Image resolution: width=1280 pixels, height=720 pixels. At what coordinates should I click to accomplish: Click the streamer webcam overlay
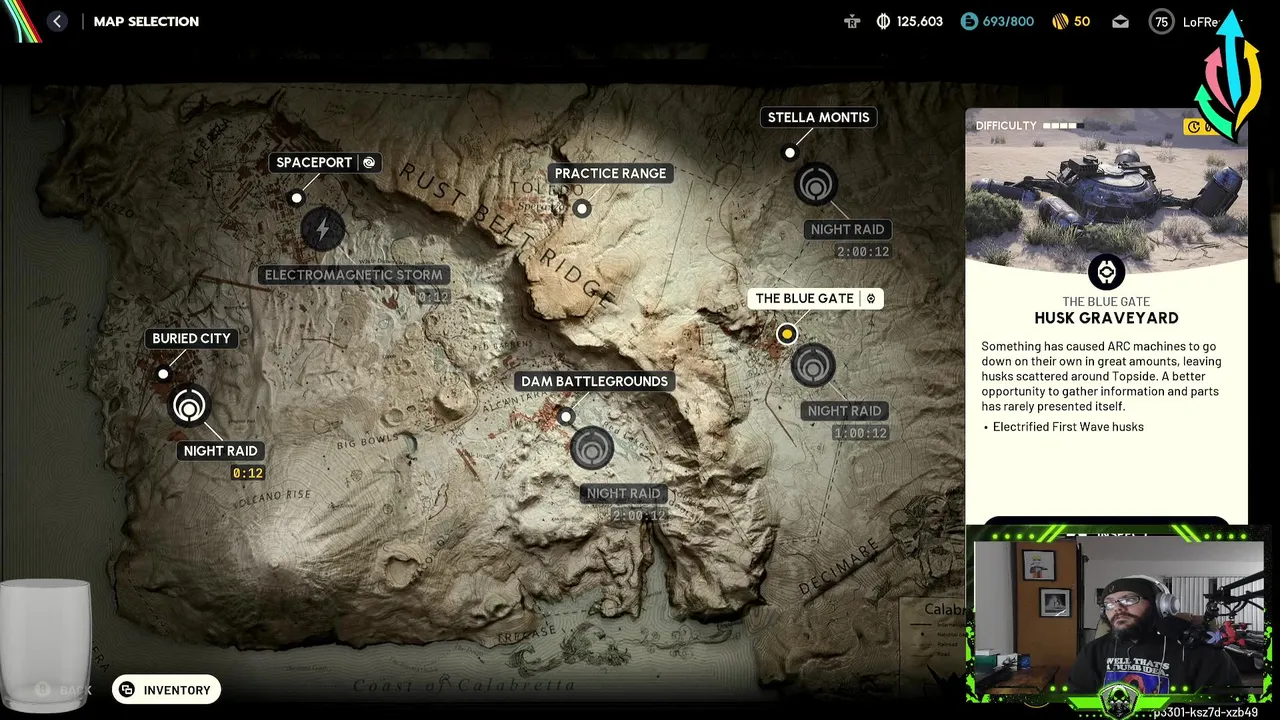coord(1118,617)
